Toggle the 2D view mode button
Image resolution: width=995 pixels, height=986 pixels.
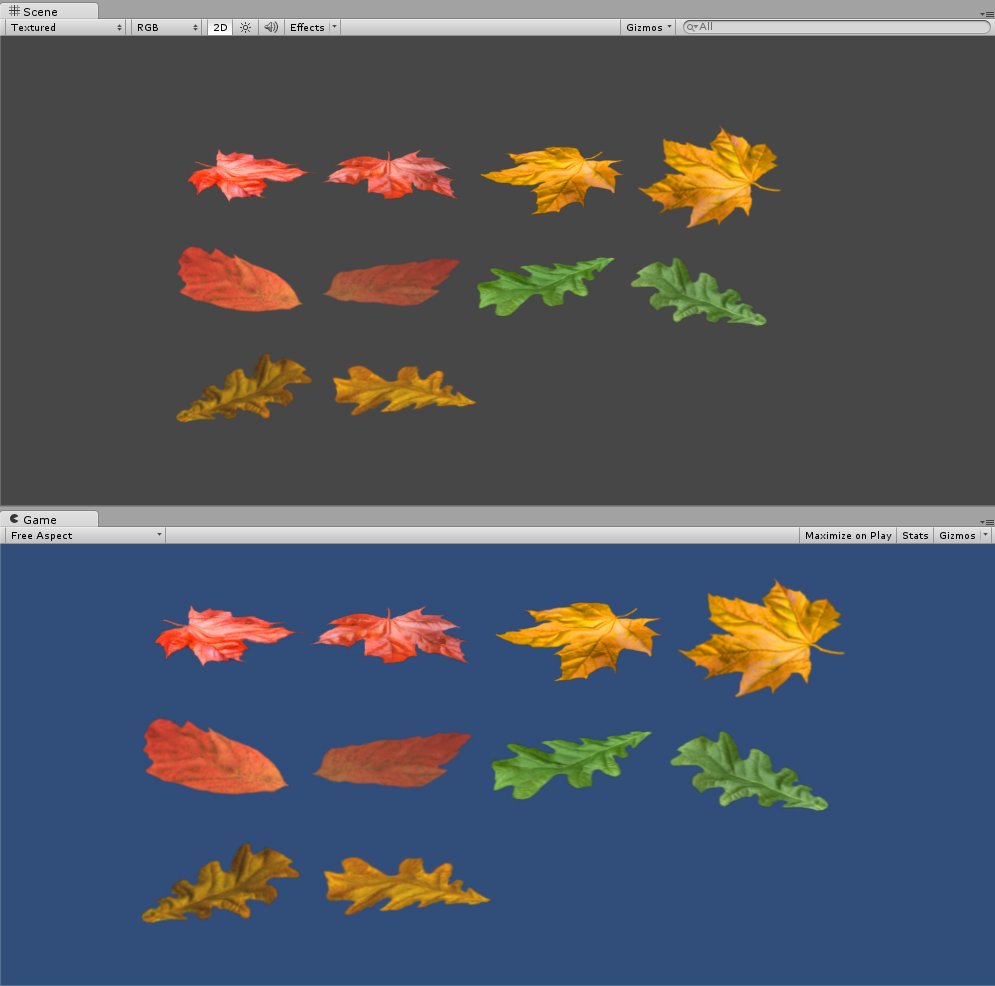219,27
